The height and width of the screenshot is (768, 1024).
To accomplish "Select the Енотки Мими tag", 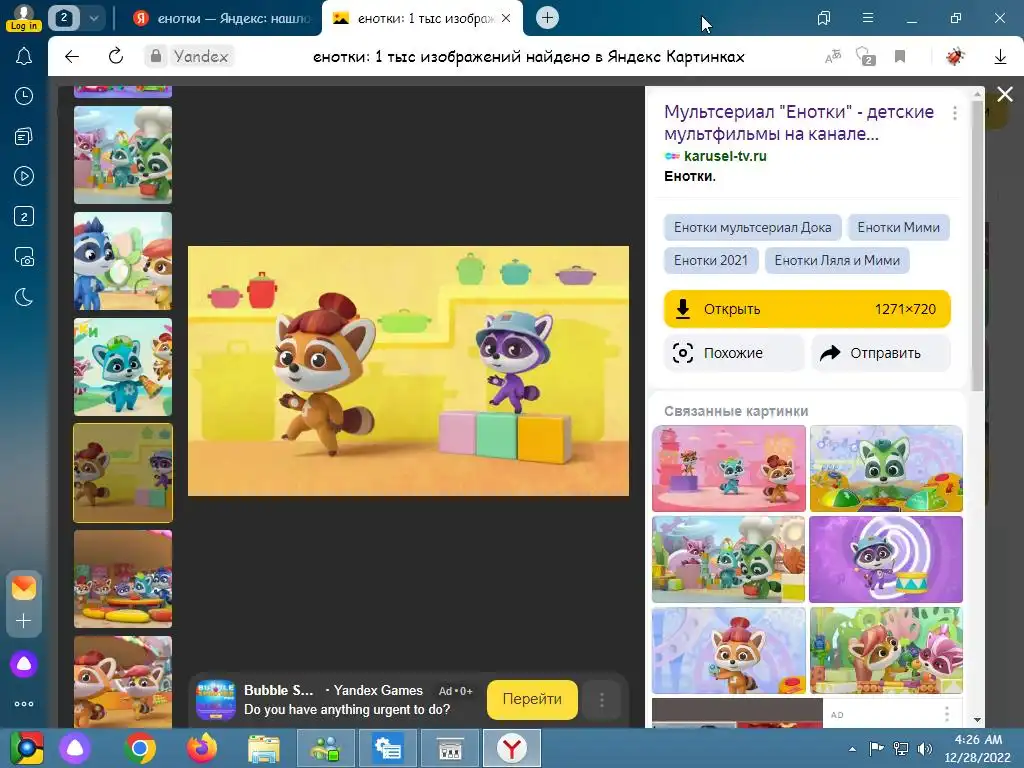I will (x=898, y=227).
